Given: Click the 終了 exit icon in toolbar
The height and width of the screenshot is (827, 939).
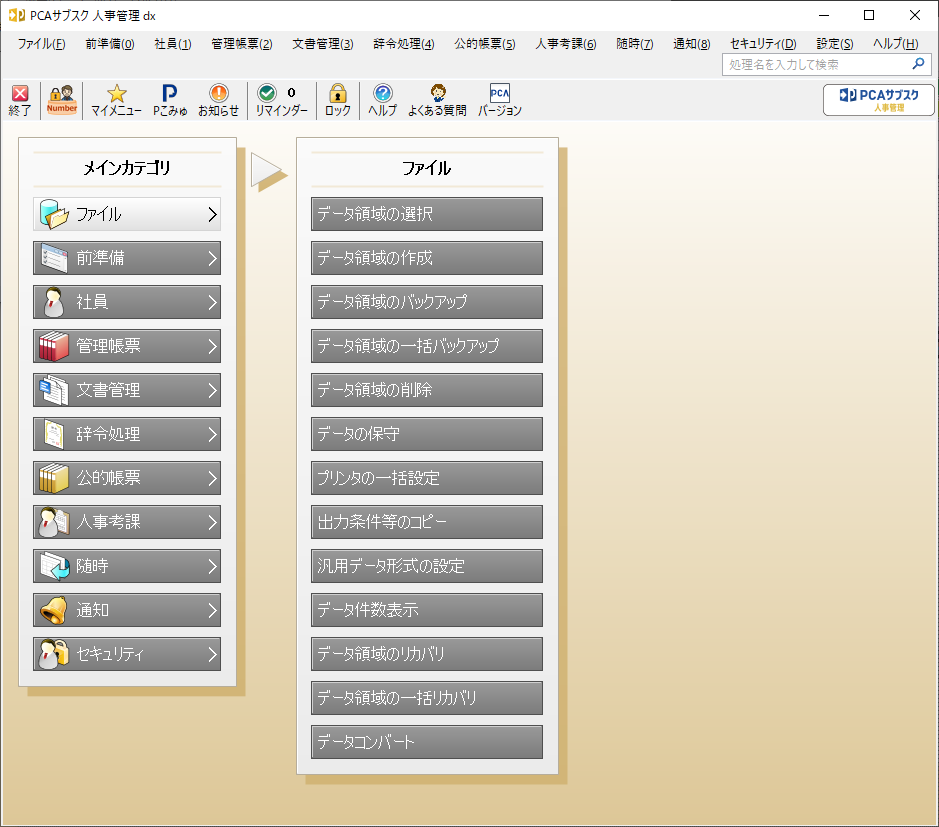Looking at the screenshot, I should pyautogui.click(x=20, y=100).
